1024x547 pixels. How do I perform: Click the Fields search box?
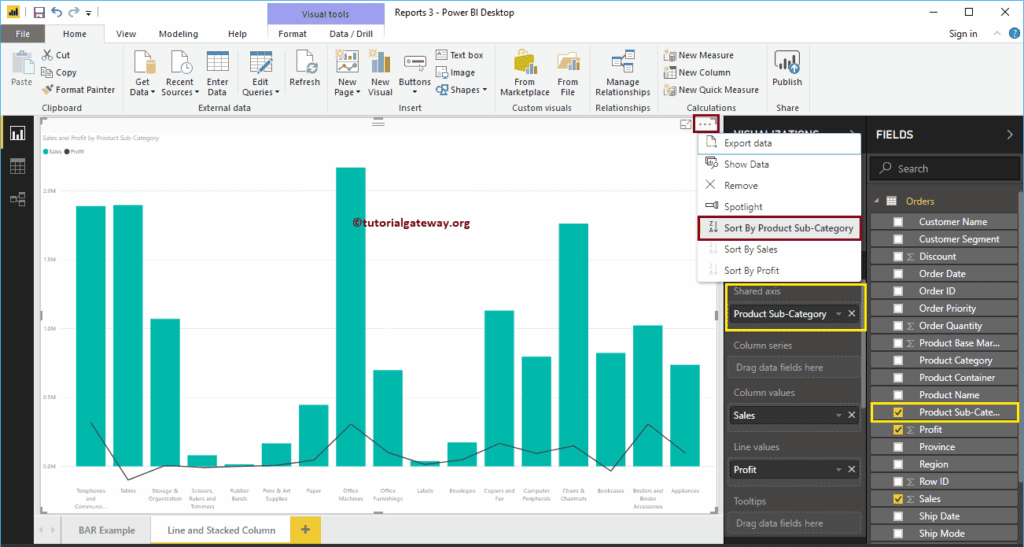click(945, 169)
